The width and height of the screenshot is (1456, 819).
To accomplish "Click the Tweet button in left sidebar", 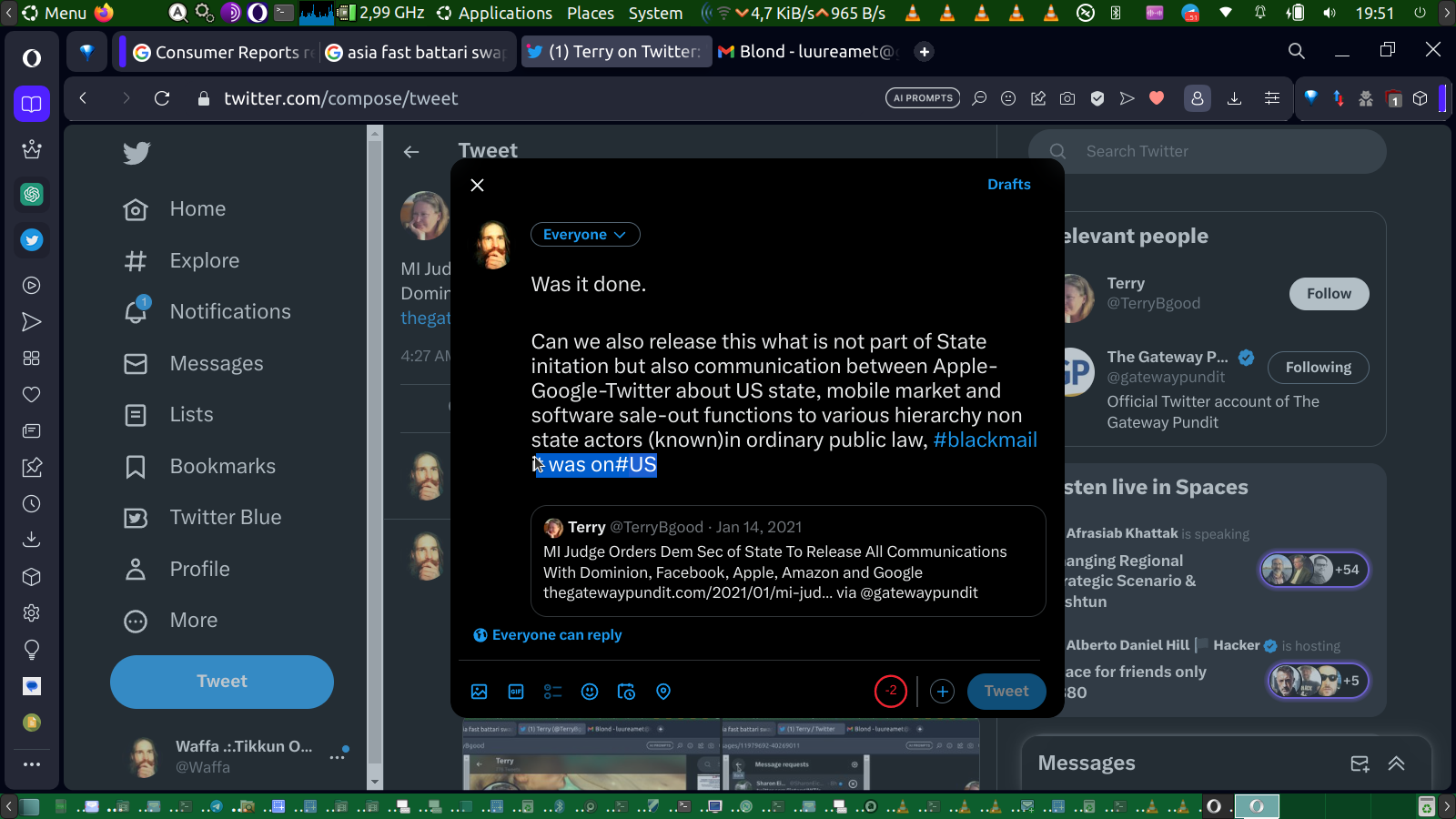I will click(x=222, y=682).
